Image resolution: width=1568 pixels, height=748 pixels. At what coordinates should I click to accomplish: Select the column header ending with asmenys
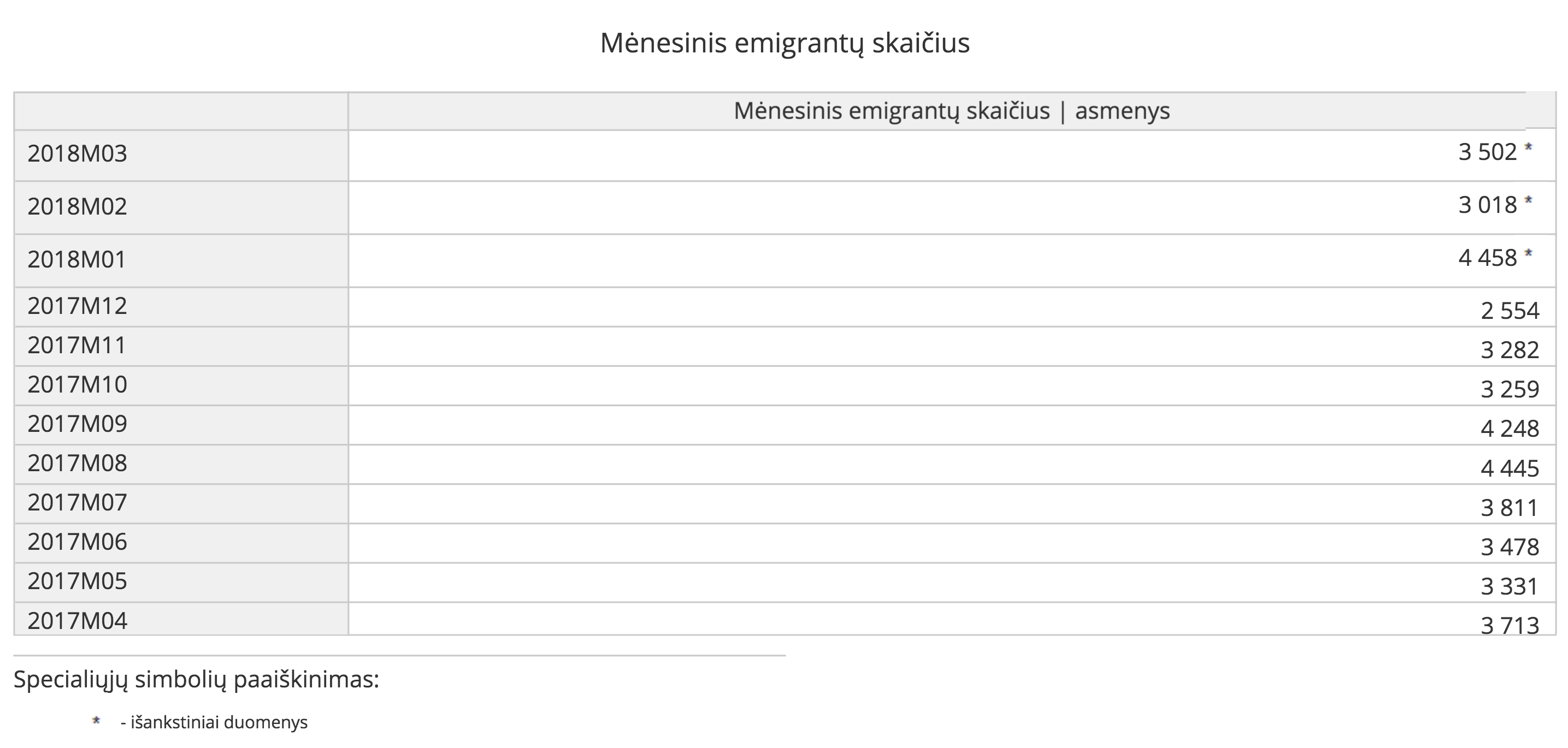tap(951, 111)
